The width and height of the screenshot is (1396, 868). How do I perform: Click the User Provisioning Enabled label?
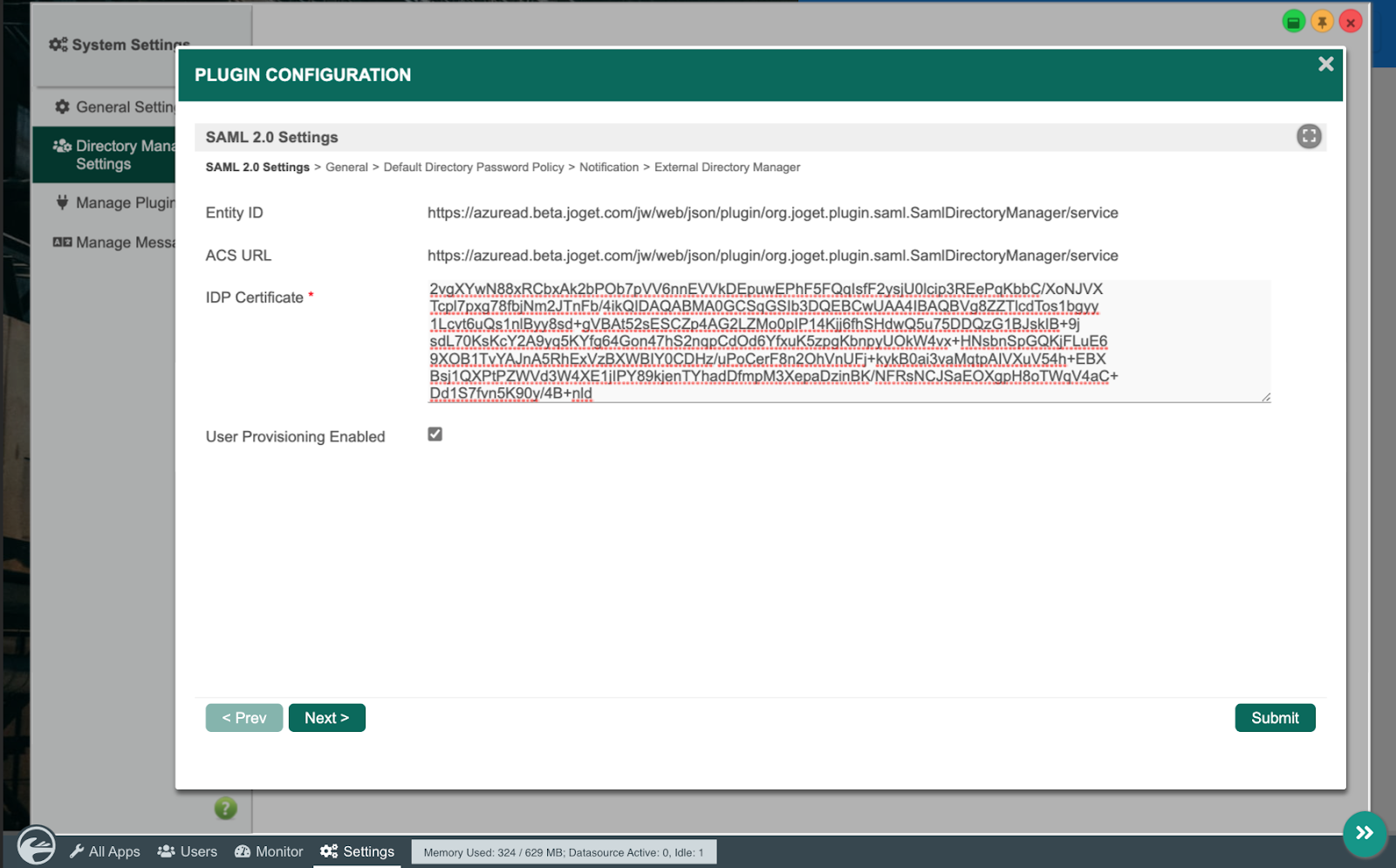click(x=295, y=436)
